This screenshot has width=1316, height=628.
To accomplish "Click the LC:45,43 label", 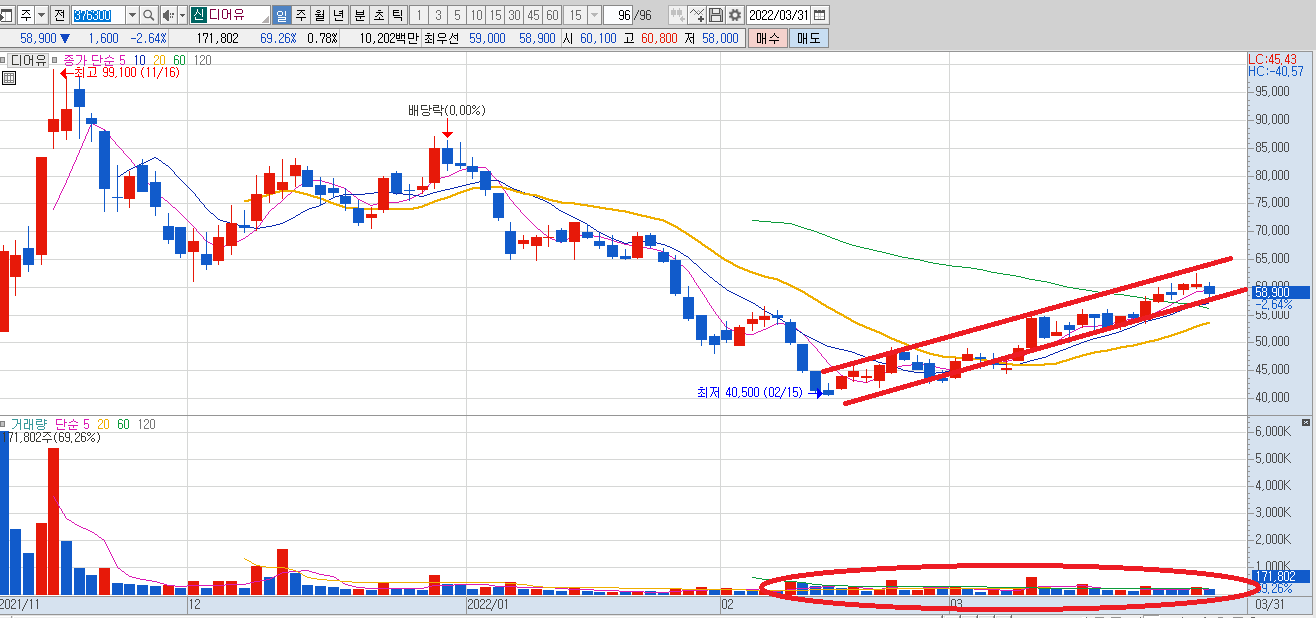I will (1273, 59).
